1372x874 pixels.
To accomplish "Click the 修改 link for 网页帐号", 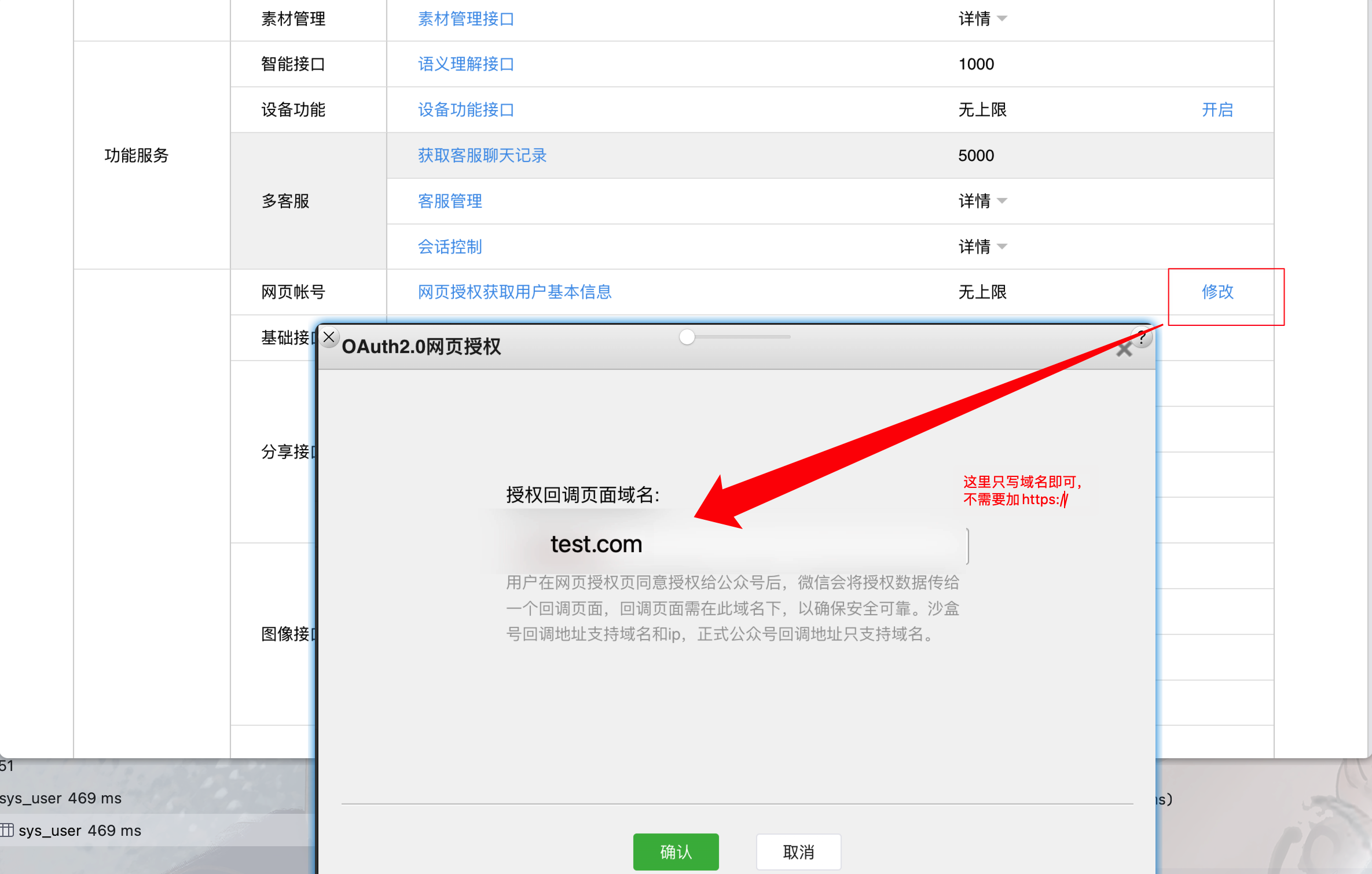I will (1217, 292).
